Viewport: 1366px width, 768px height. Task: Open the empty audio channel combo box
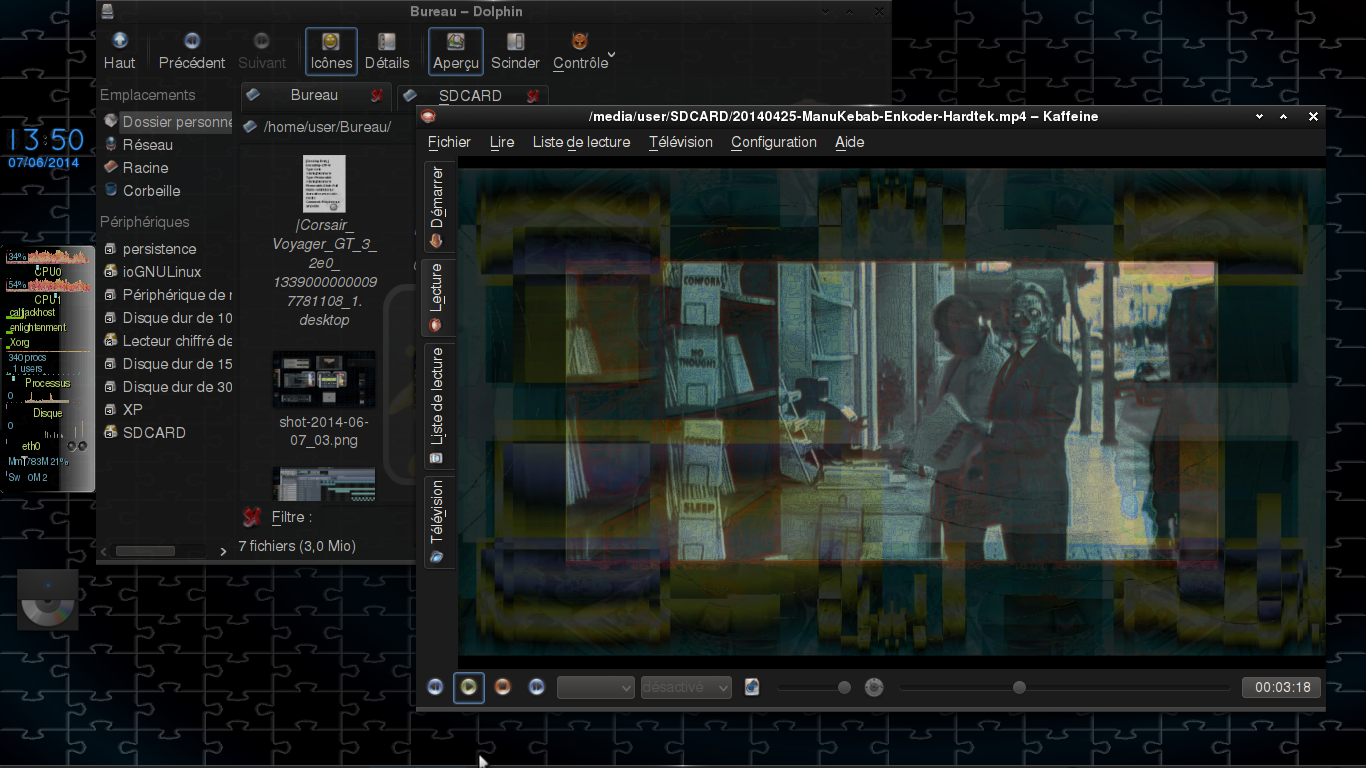click(596, 688)
